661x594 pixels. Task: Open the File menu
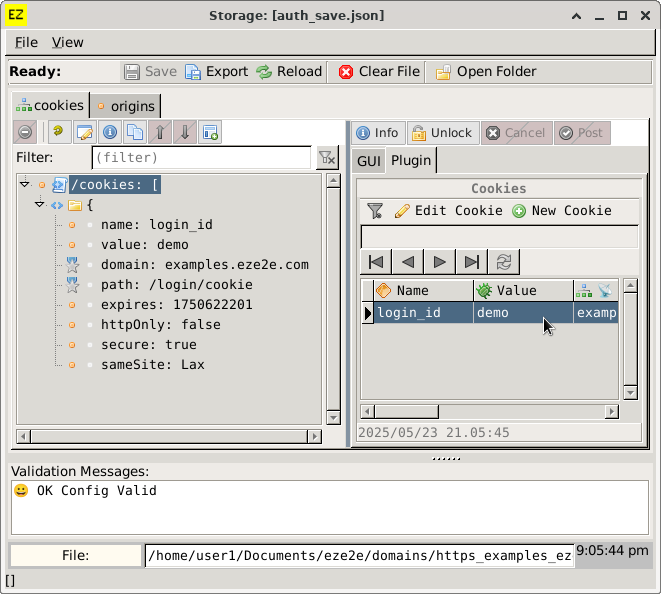click(x=26, y=42)
